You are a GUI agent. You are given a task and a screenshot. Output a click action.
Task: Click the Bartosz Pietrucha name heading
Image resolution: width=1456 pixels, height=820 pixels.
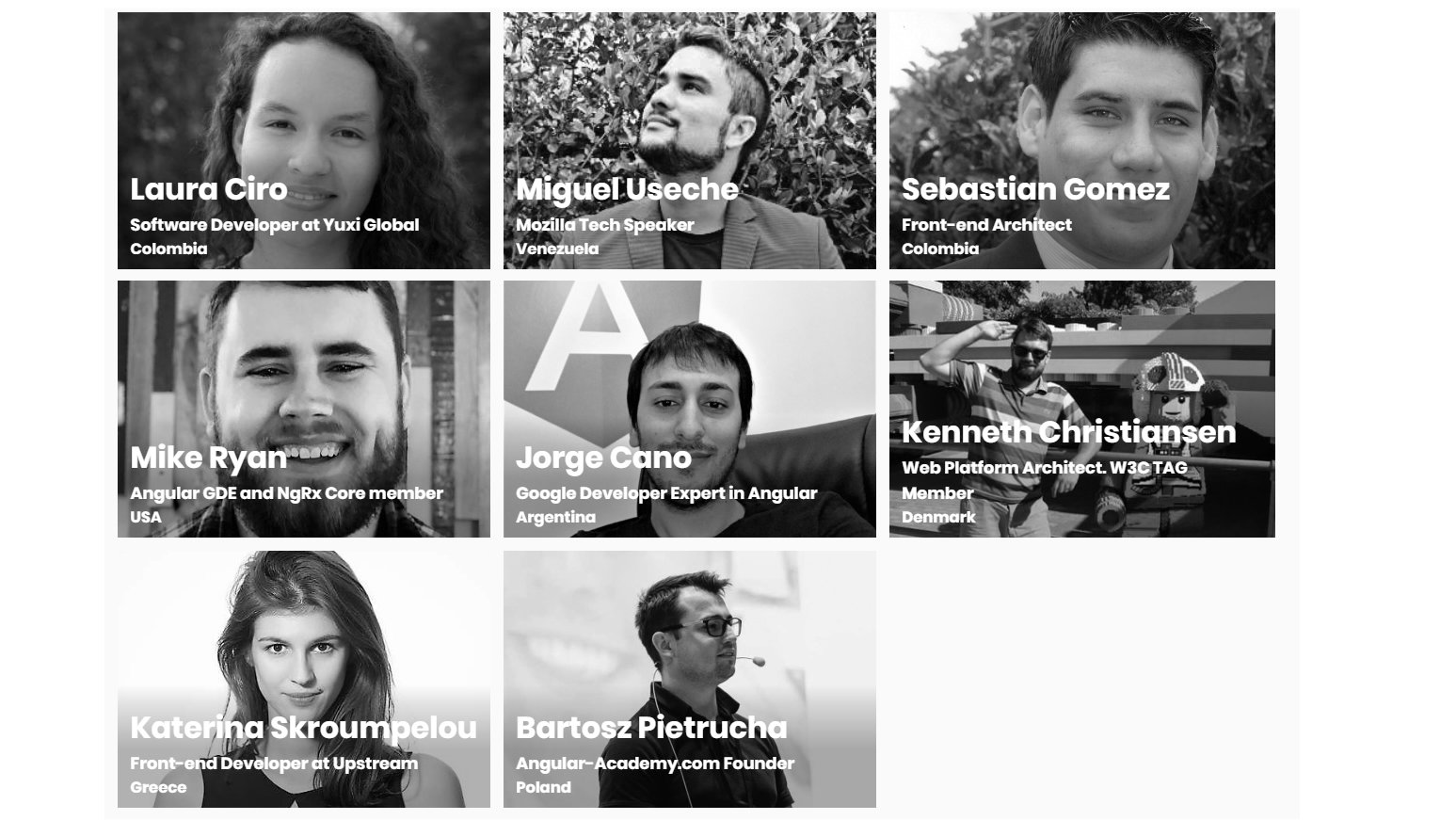pos(651,728)
